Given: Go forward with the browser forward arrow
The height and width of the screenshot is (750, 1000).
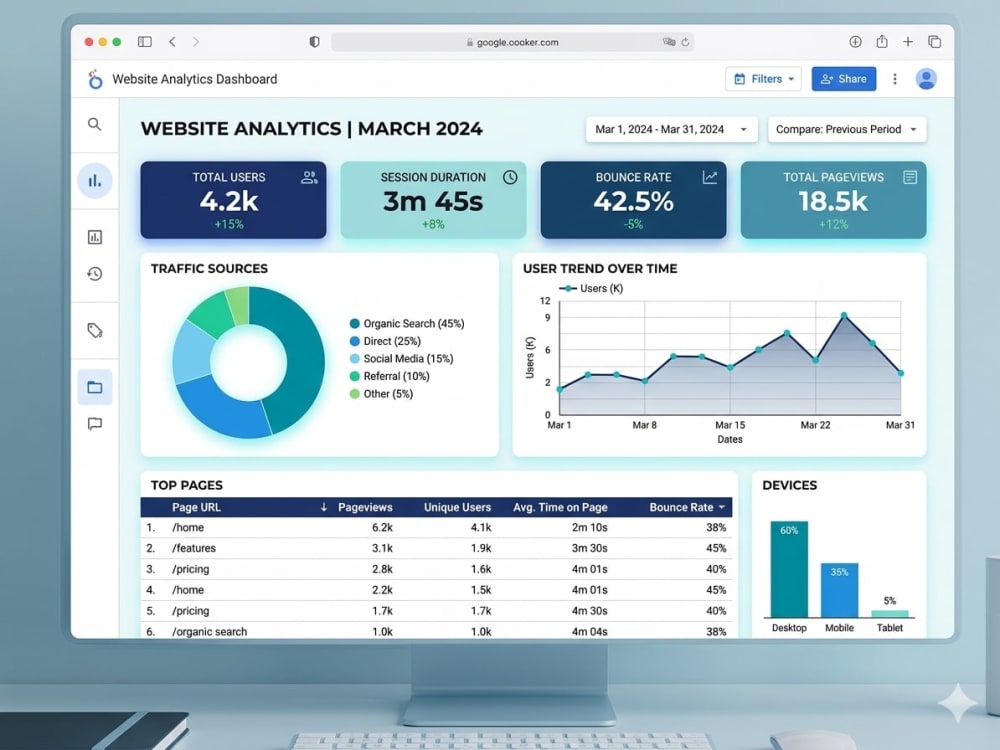Looking at the screenshot, I should point(196,41).
